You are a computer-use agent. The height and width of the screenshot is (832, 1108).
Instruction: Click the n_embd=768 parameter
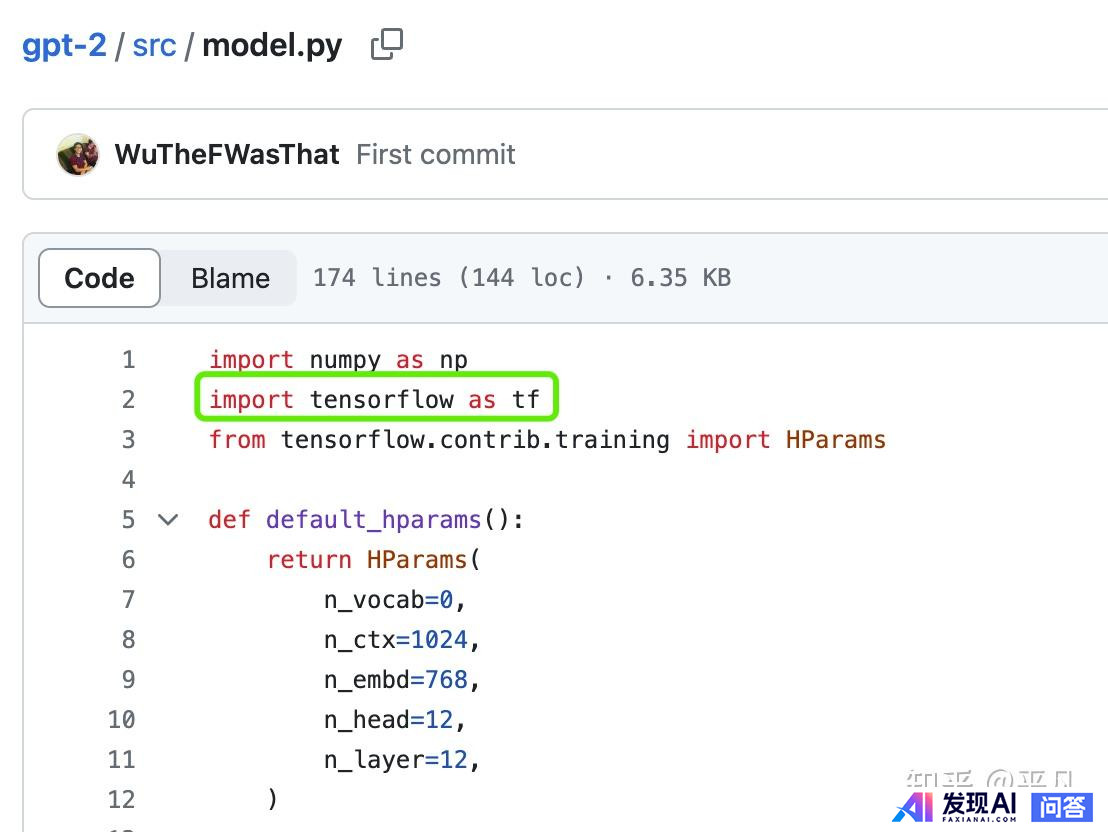pyautogui.click(x=401, y=680)
